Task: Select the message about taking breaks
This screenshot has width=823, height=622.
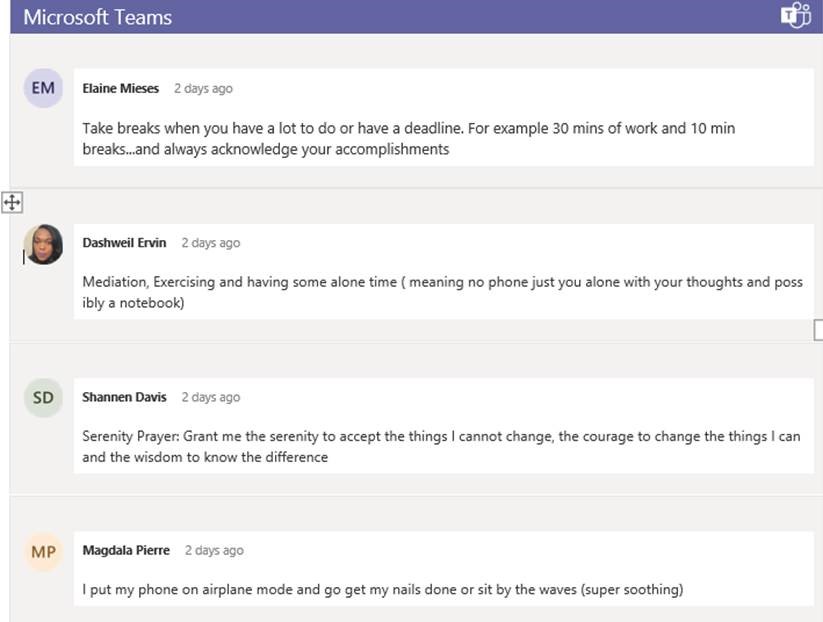Action: click(x=409, y=139)
